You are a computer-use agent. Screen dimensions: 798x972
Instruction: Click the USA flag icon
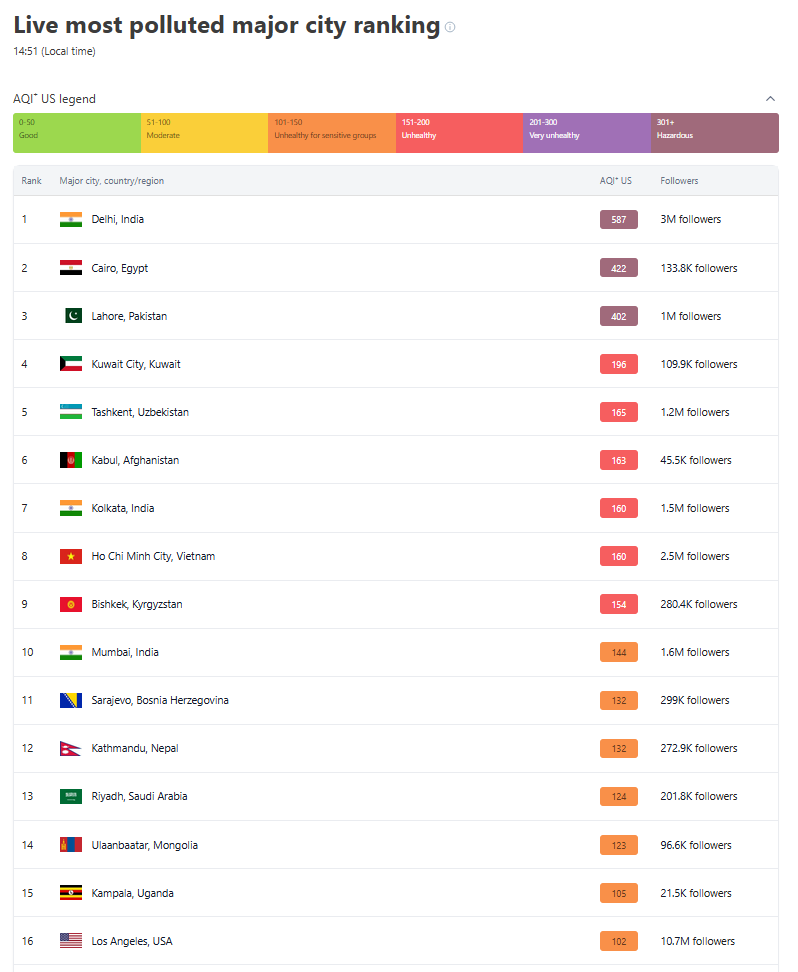70,941
